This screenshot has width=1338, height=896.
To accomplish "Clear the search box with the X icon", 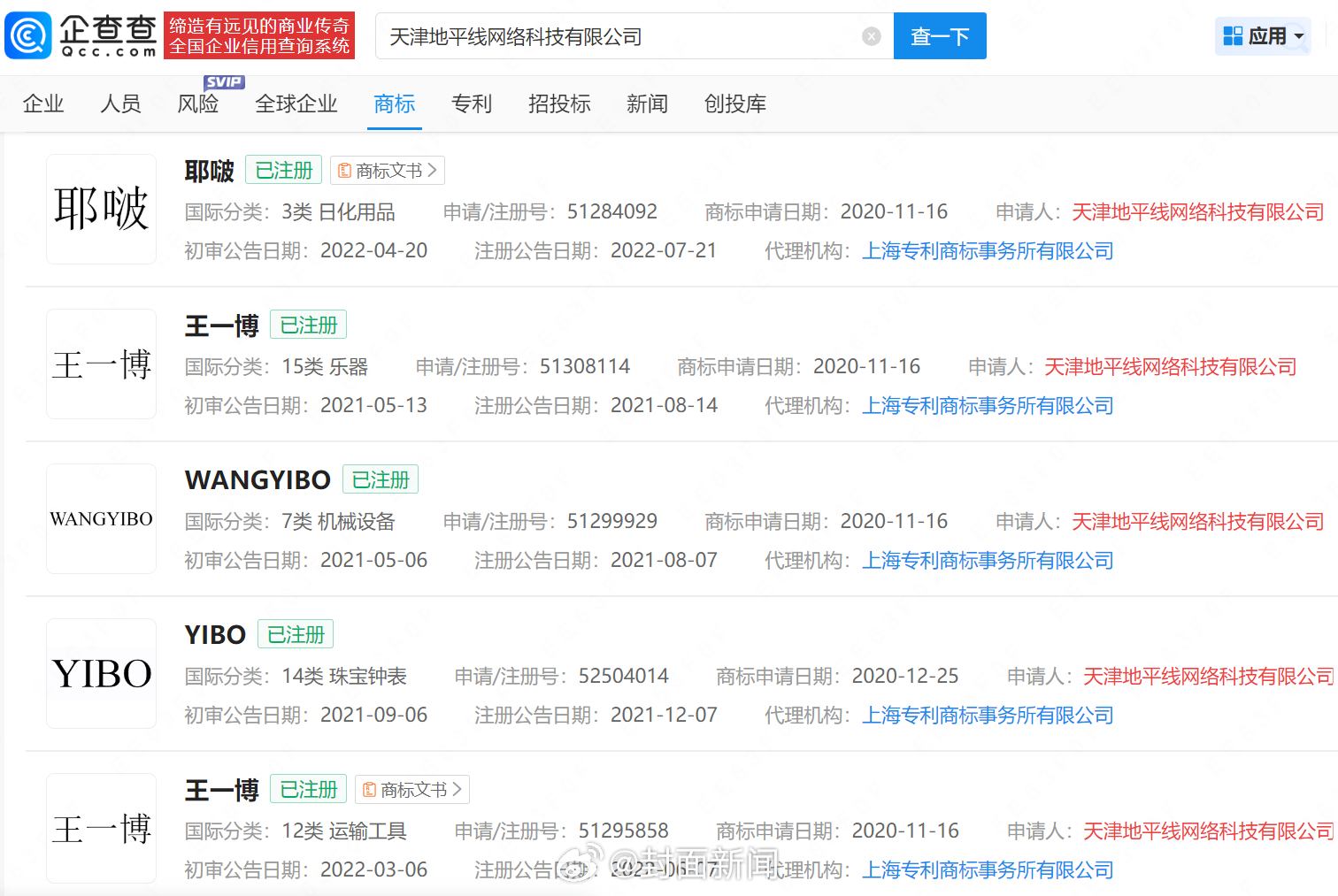I will pyautogui.click(x=872, y=36).
